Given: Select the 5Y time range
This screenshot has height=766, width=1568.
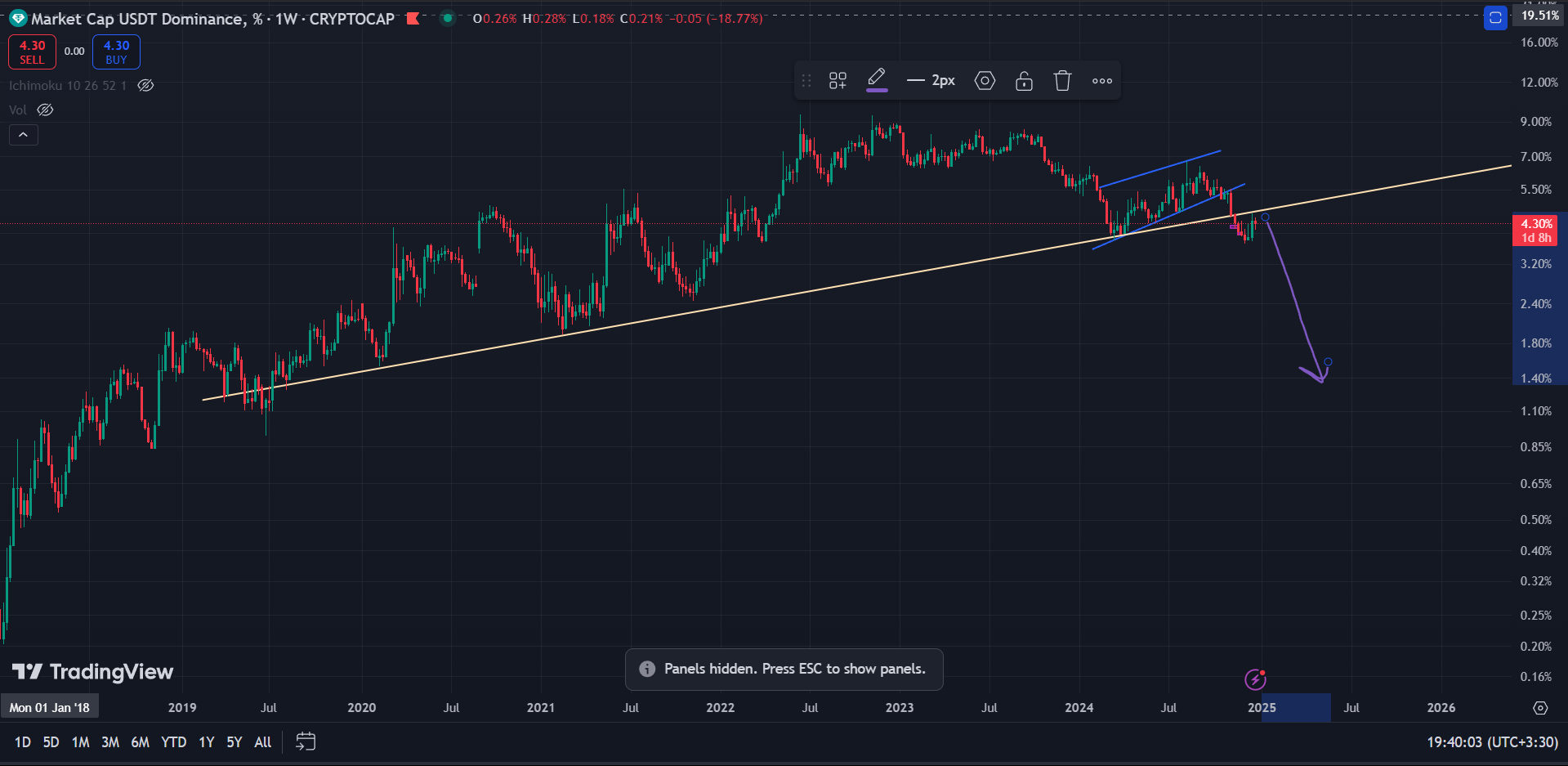Looking at the screenshot, I should tap(235, 742).
